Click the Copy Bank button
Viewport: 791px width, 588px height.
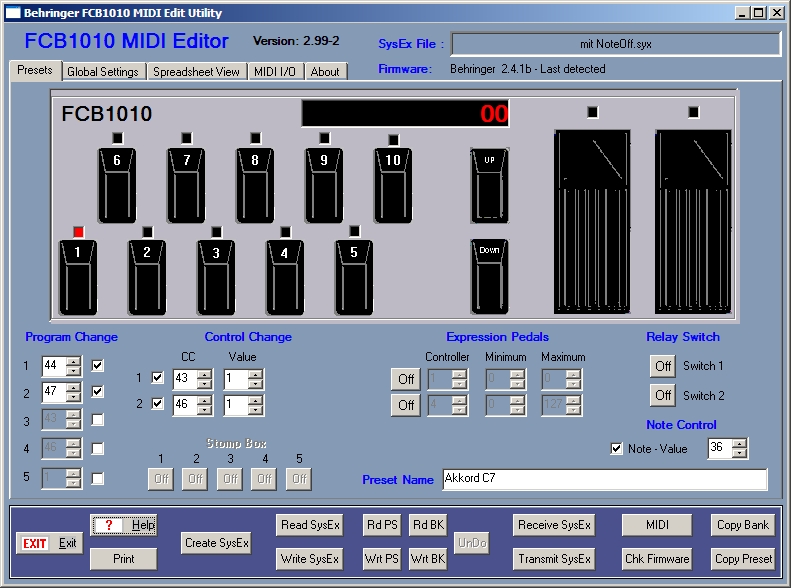pos(743,525)
